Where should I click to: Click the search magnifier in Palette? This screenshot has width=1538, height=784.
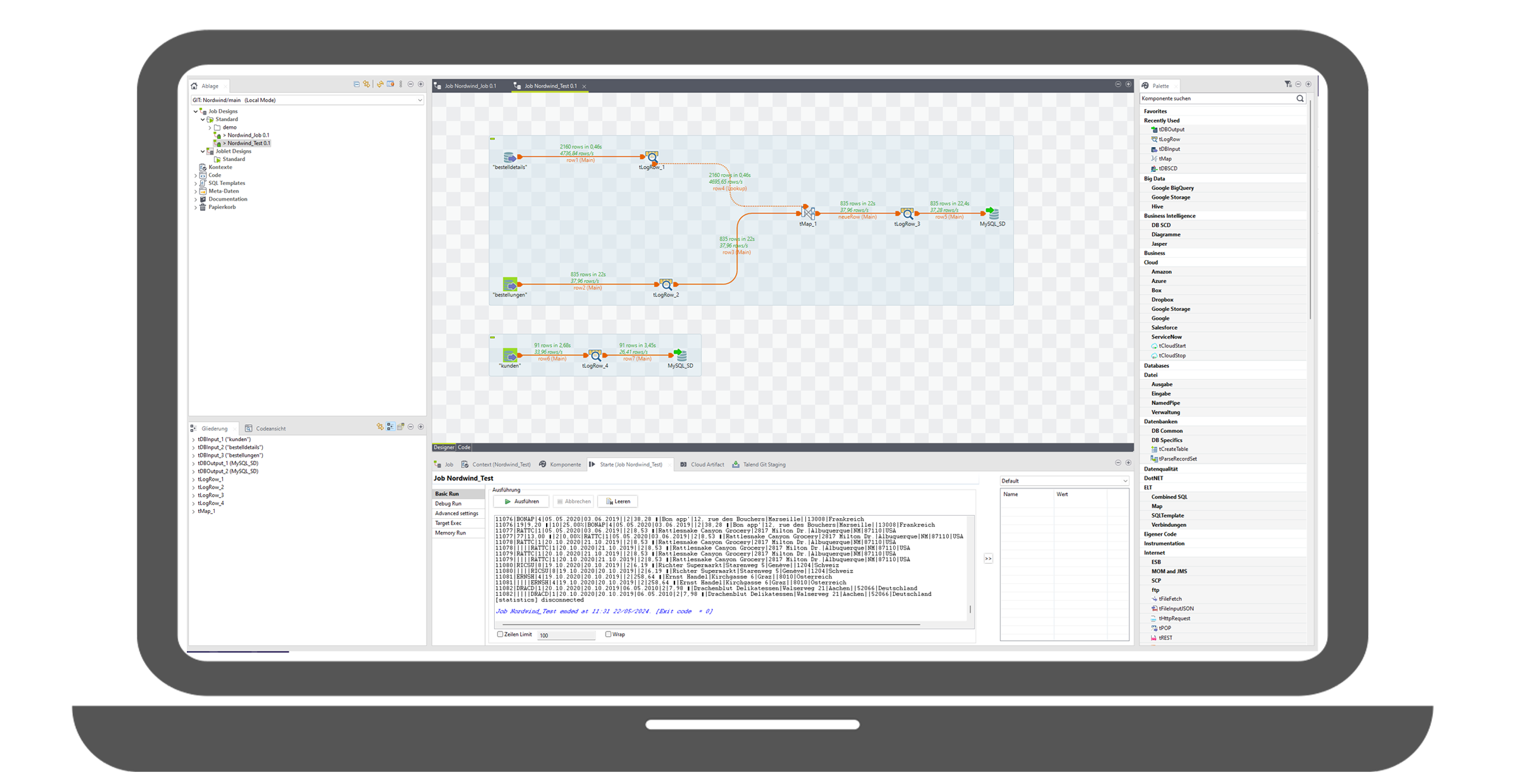pyautogui.click(x=1300, y=98)
